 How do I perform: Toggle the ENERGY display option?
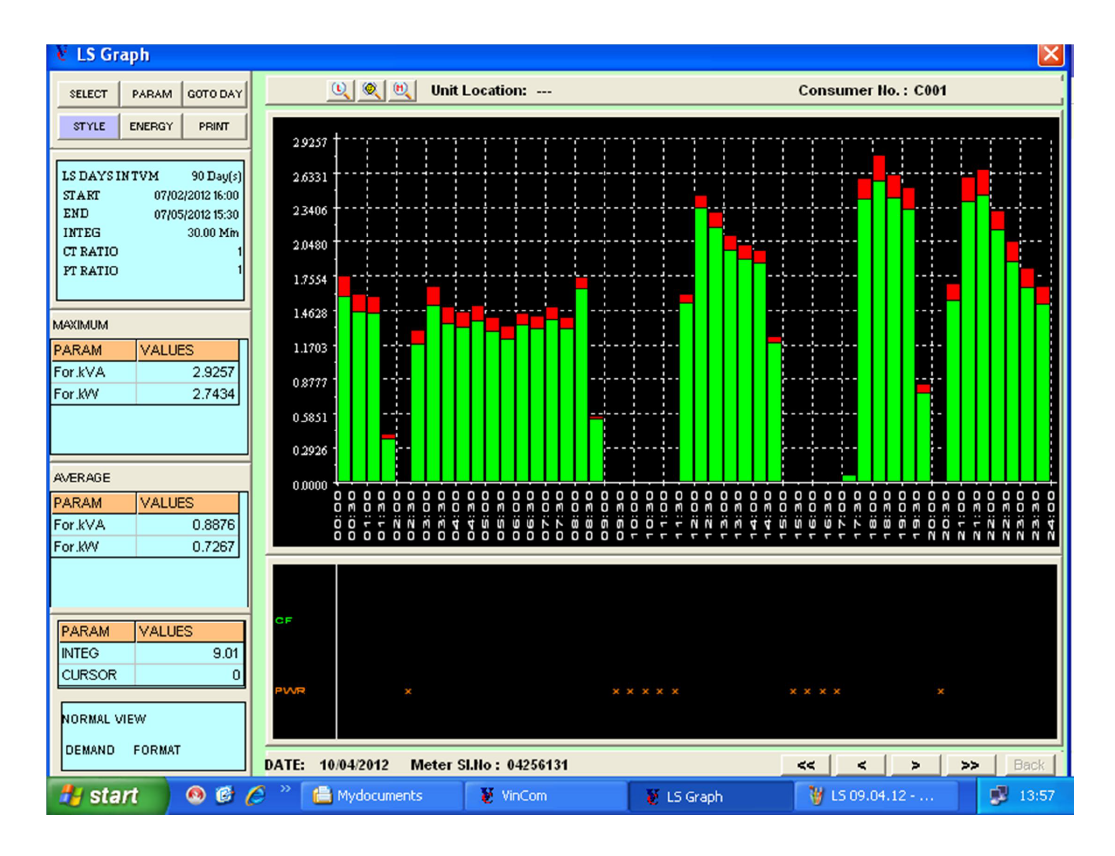[151, 125]
